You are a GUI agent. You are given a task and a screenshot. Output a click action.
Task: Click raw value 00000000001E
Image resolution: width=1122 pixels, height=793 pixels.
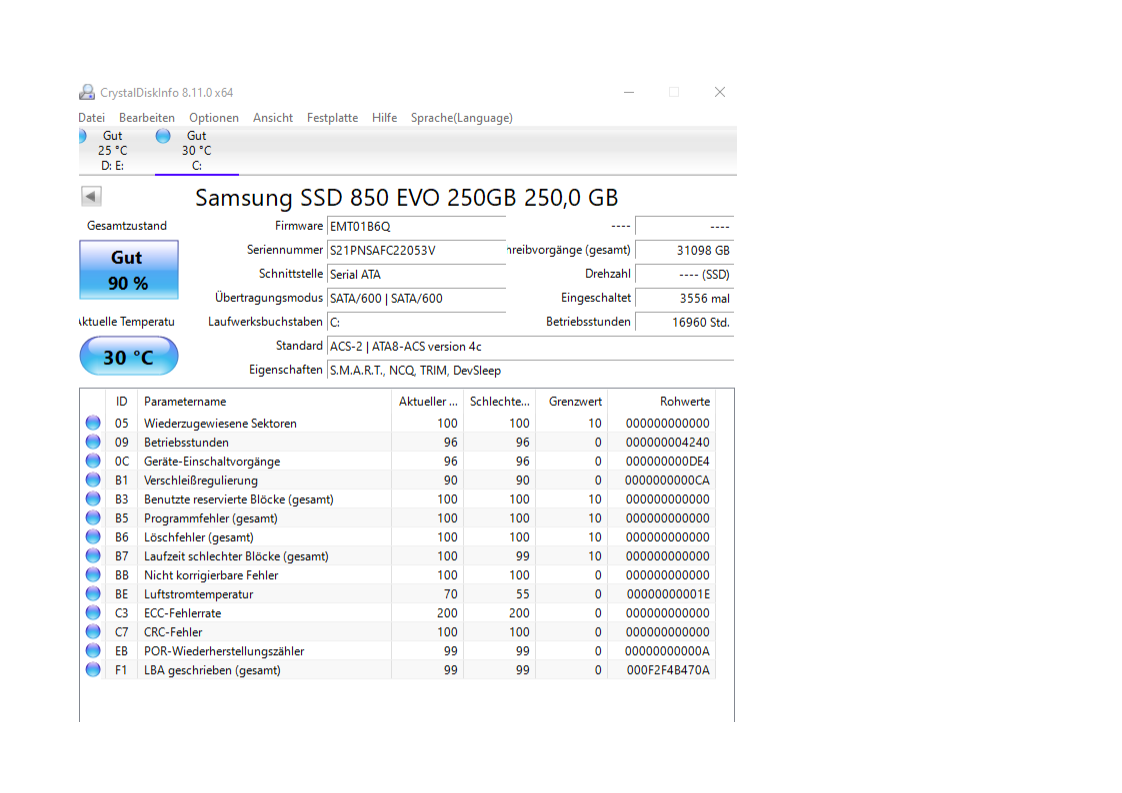click(668, 594)
